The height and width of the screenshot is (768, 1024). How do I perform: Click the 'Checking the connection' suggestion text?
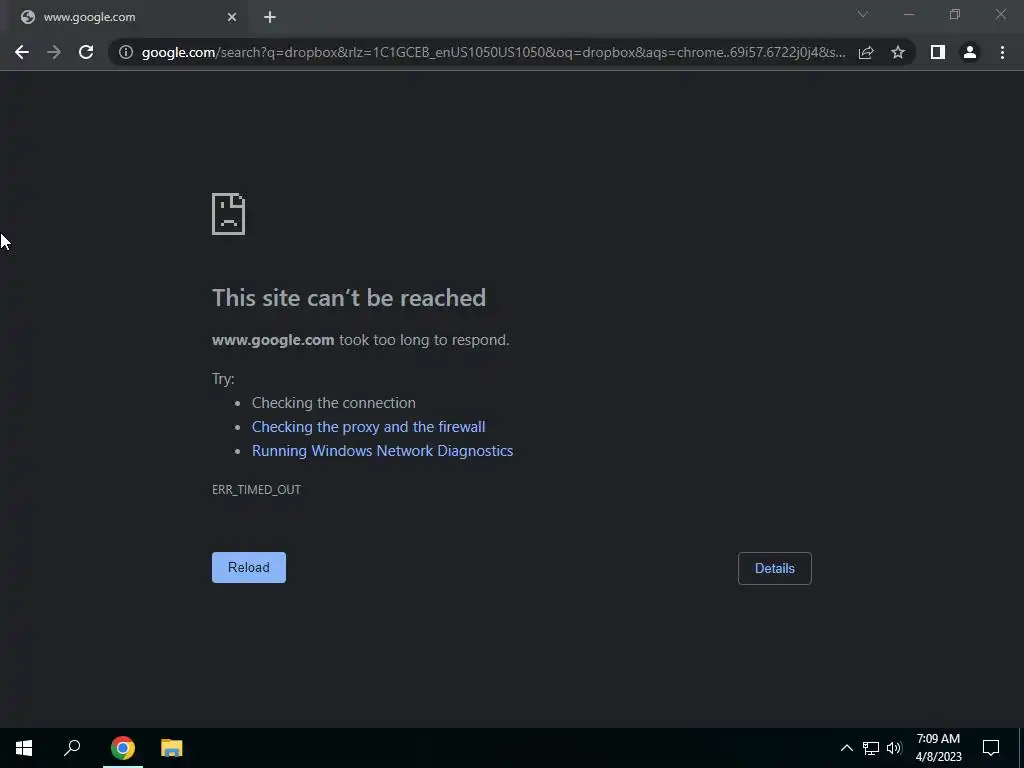pyautogui.click(x=334, y=403)
